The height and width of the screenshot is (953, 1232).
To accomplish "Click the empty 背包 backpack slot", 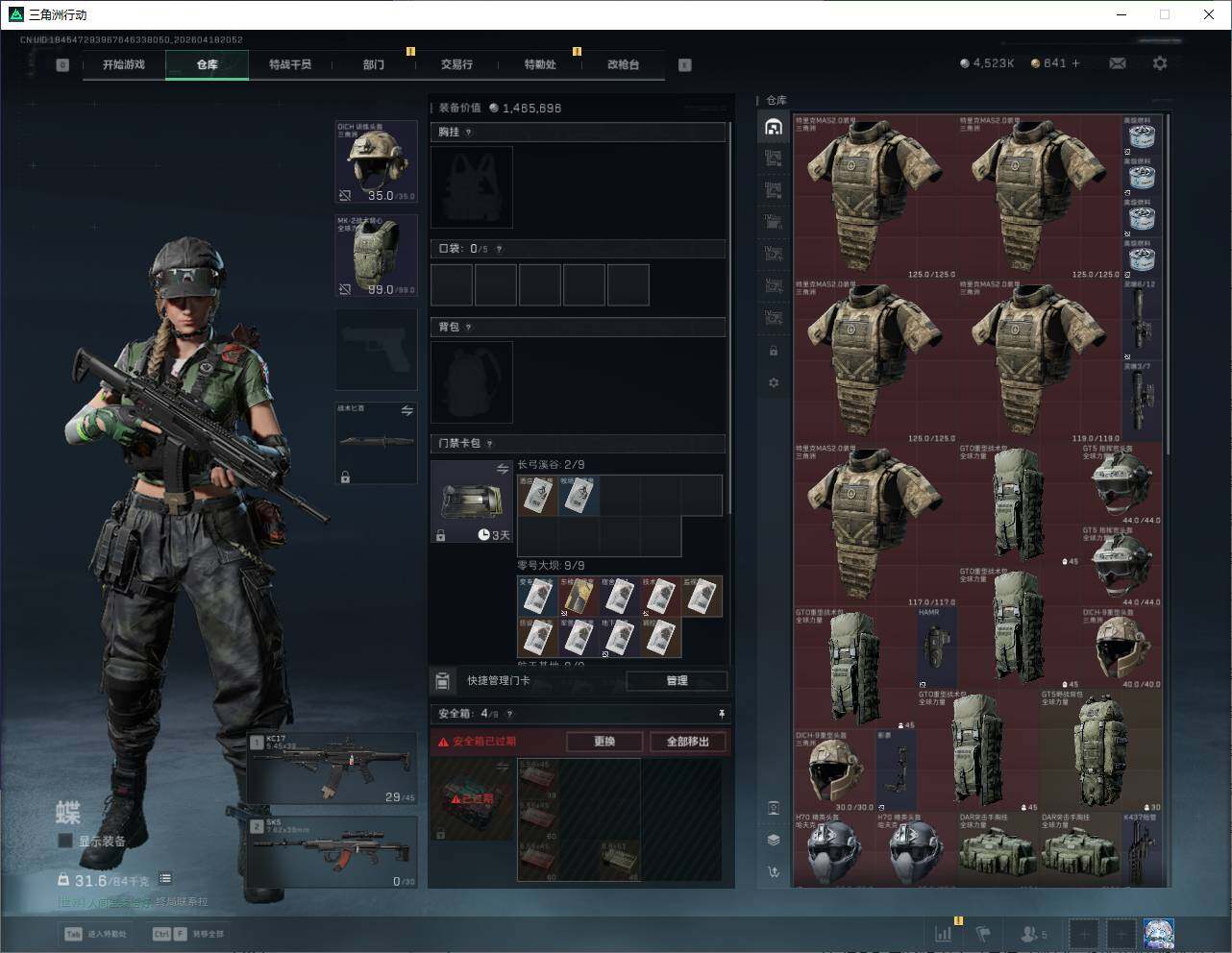I will tap(472, 381).
